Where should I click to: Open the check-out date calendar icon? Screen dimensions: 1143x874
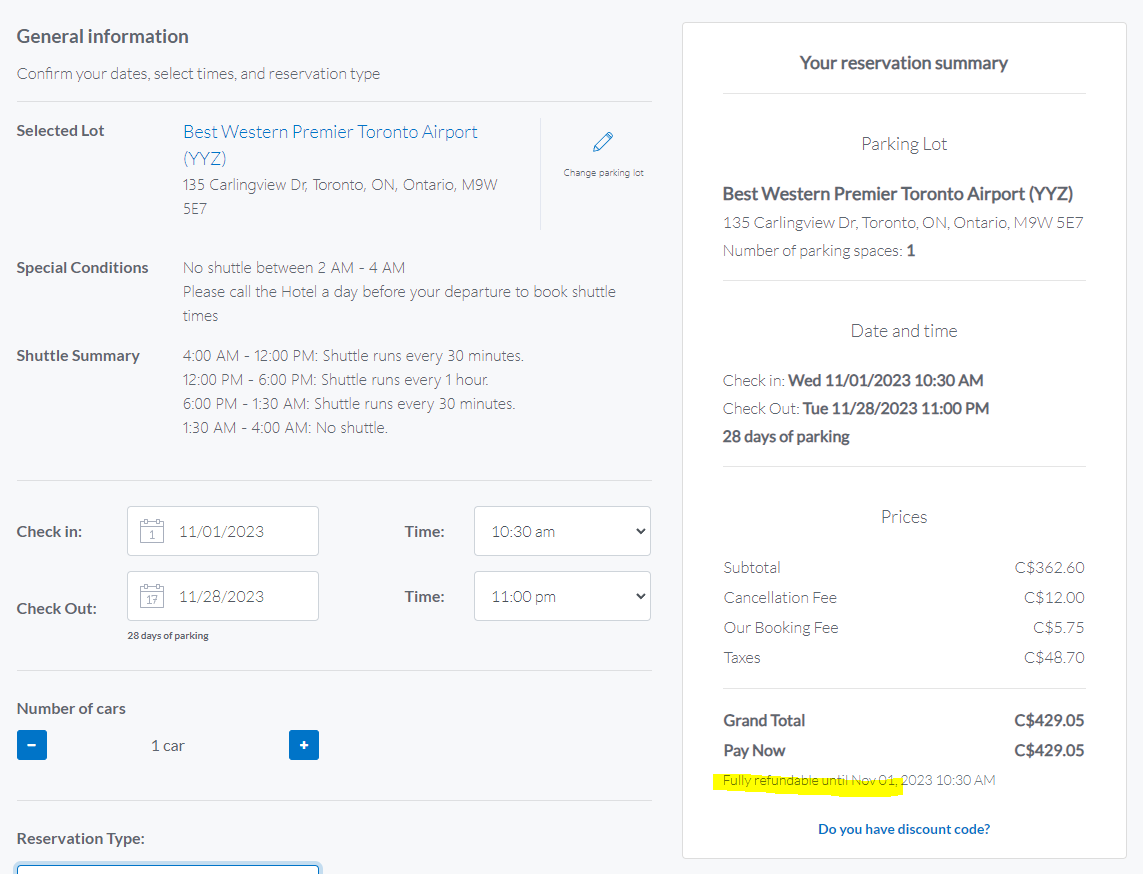coord(152,596)
